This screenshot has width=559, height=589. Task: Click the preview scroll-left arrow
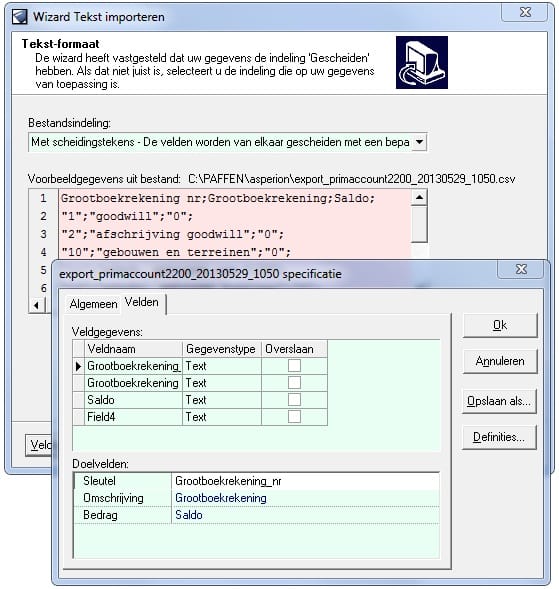37,305
